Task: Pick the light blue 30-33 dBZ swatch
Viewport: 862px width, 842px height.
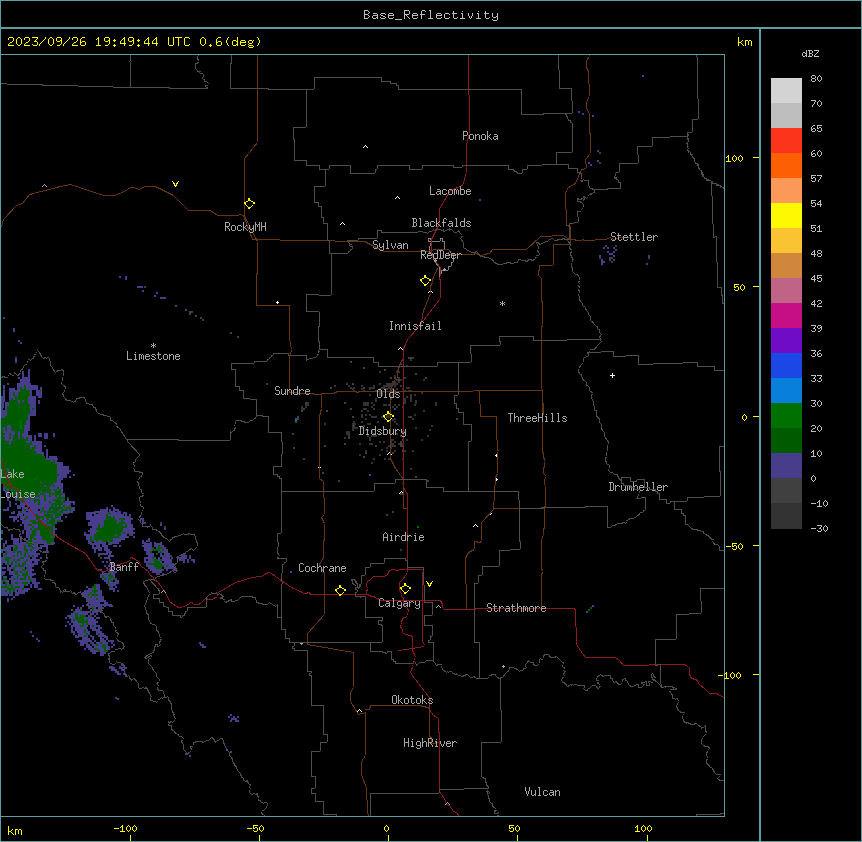Action: click(x=786, y=391)
